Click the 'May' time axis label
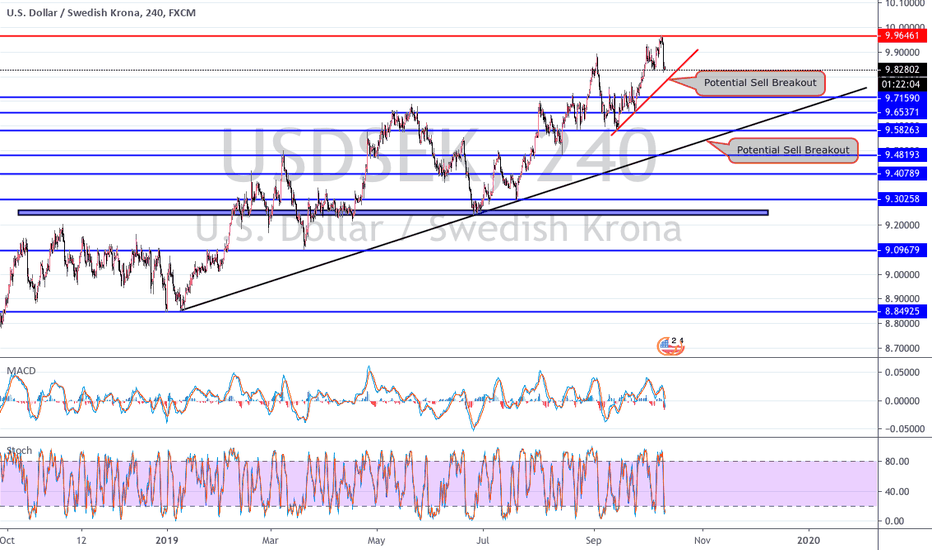 coord(376,540)
